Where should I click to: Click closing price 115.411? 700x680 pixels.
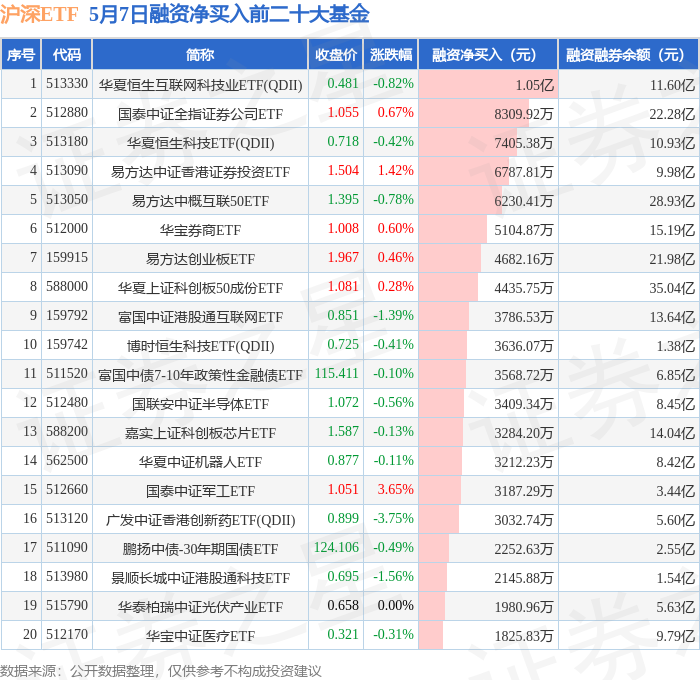pos(337,374)
